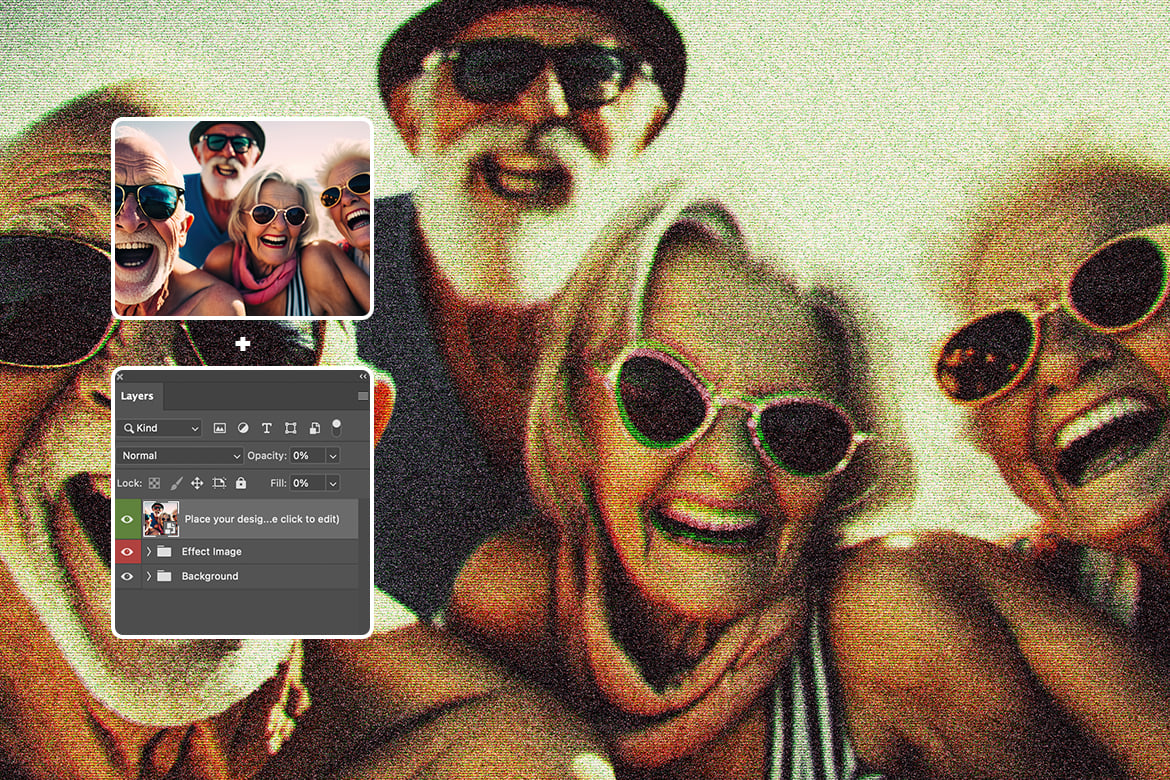Click the Effect Image folder icon
The image size is (1170, 780).
(x=164, y=551)
